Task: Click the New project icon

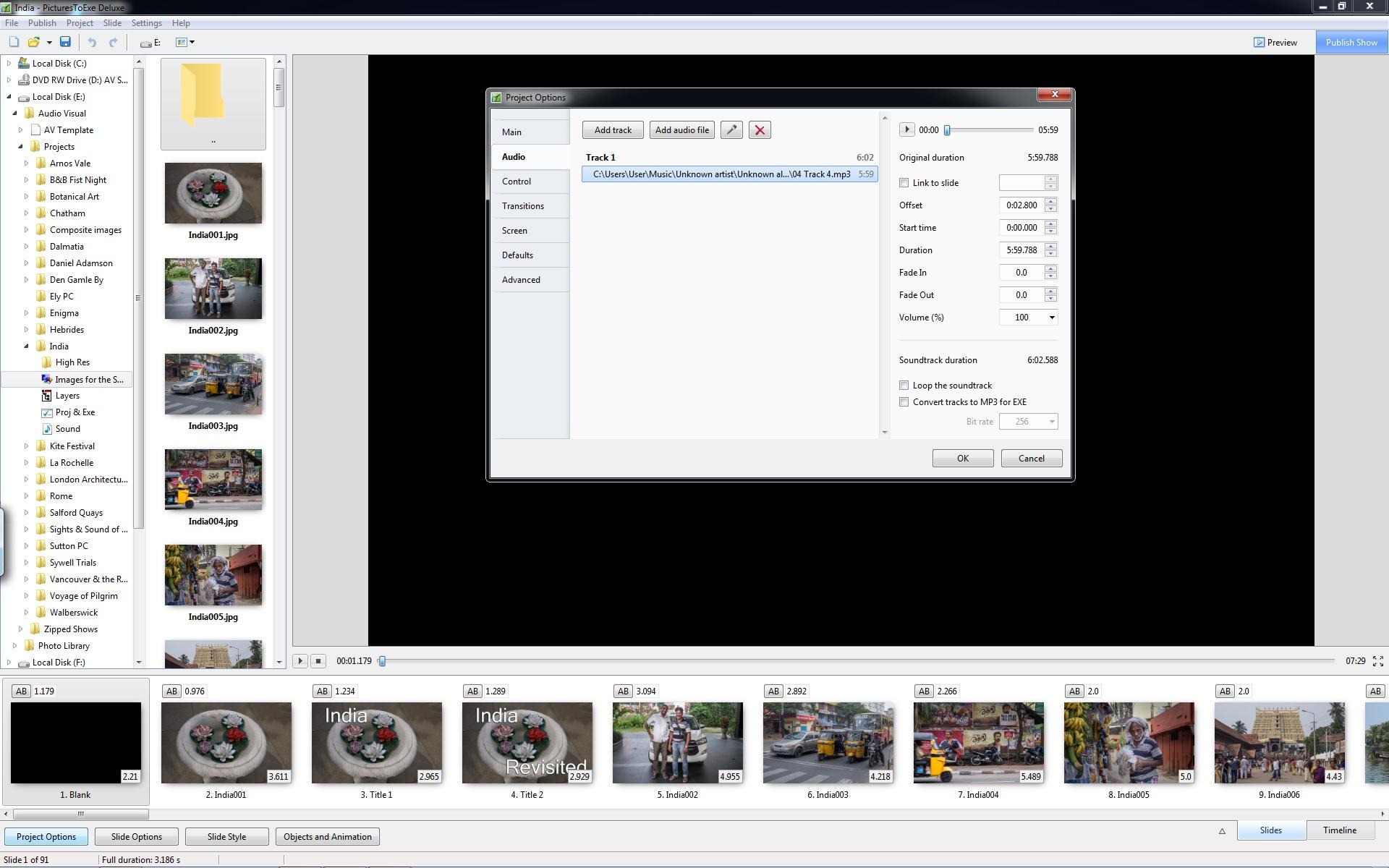Action: 14,42
